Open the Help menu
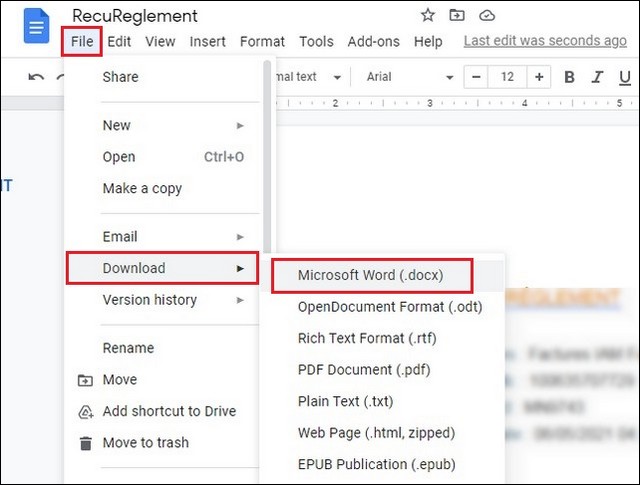Image resolution: width=640 pixels, height=485 pixels. pos(428,41)
